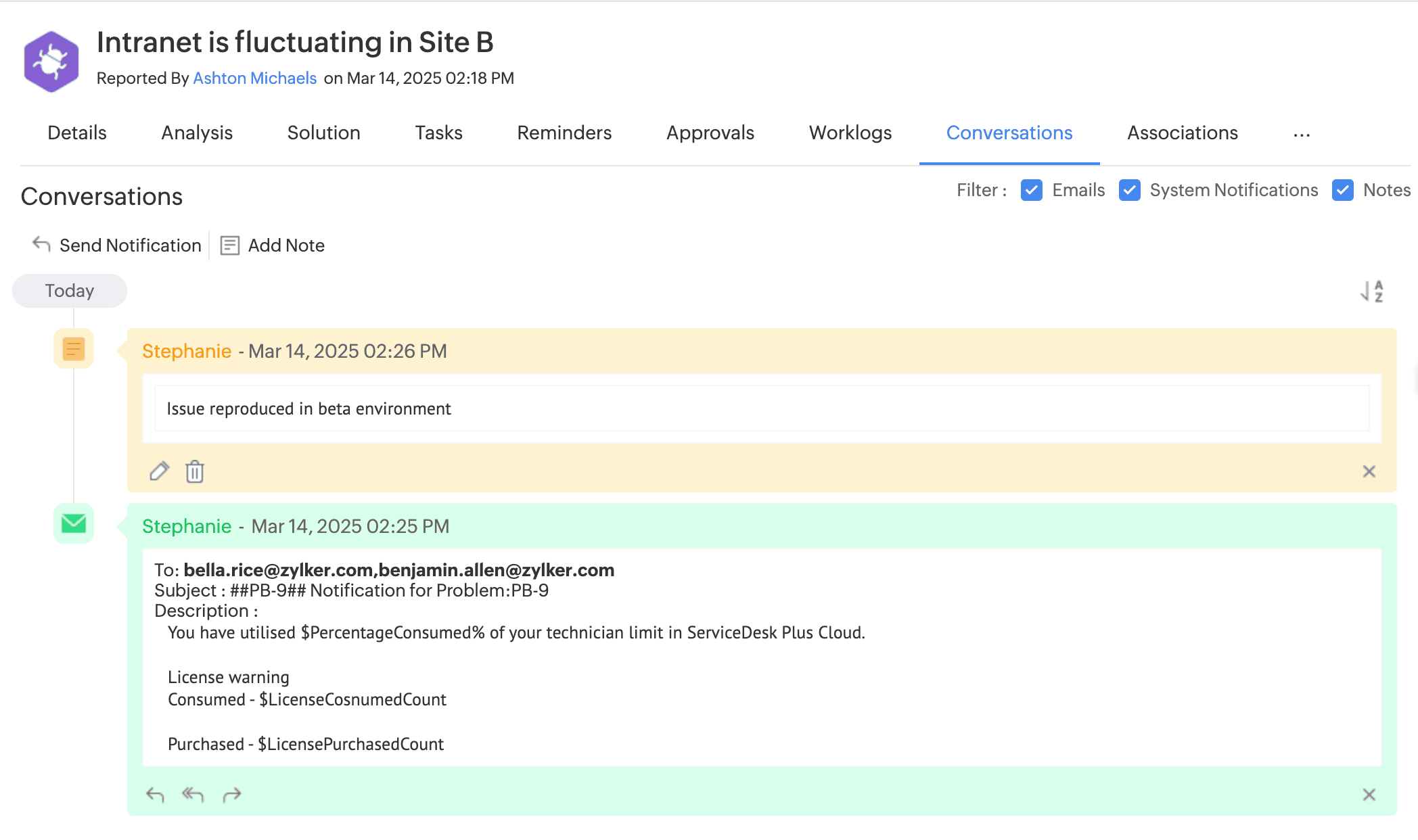Click the green email envelope icon
Image resolution: width=1418 pixels, height=840 pixels.
(x=74, y=523)
